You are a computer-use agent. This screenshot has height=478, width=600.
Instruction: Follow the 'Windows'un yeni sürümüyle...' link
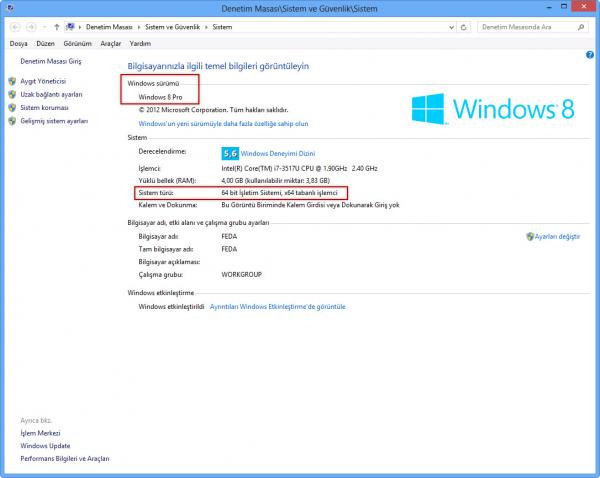click(x=223, y=124)
